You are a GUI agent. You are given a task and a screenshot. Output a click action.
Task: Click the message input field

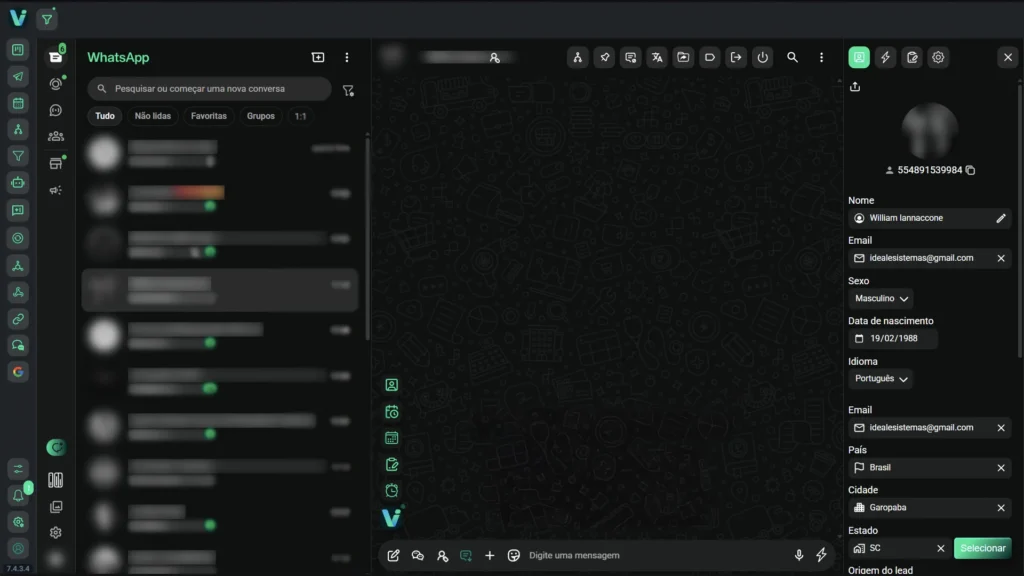pyautogui.click(x=650, y=555)
